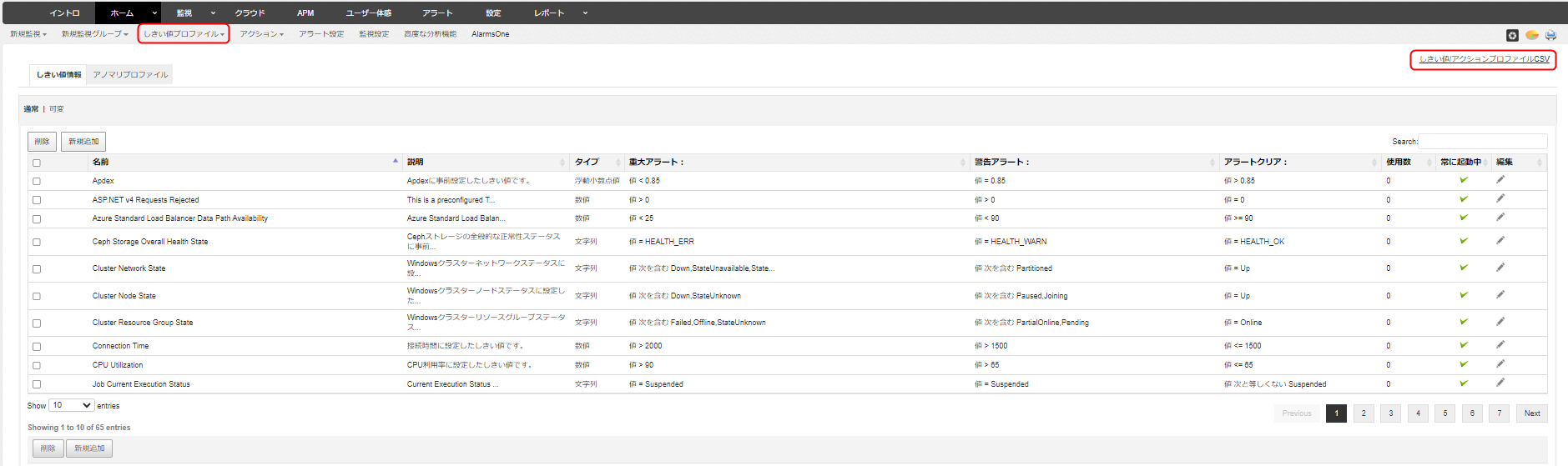Click edit pencil for Connection Time row
Screen dimensions: 1568x466
(1500, 345)
